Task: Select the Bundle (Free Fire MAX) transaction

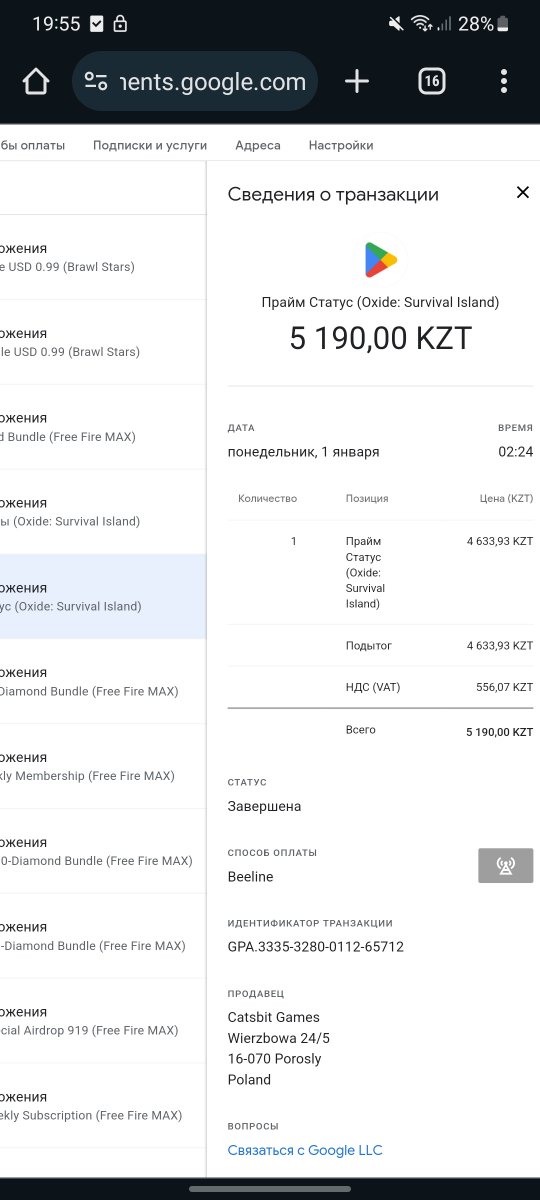Action: [103, 427]
